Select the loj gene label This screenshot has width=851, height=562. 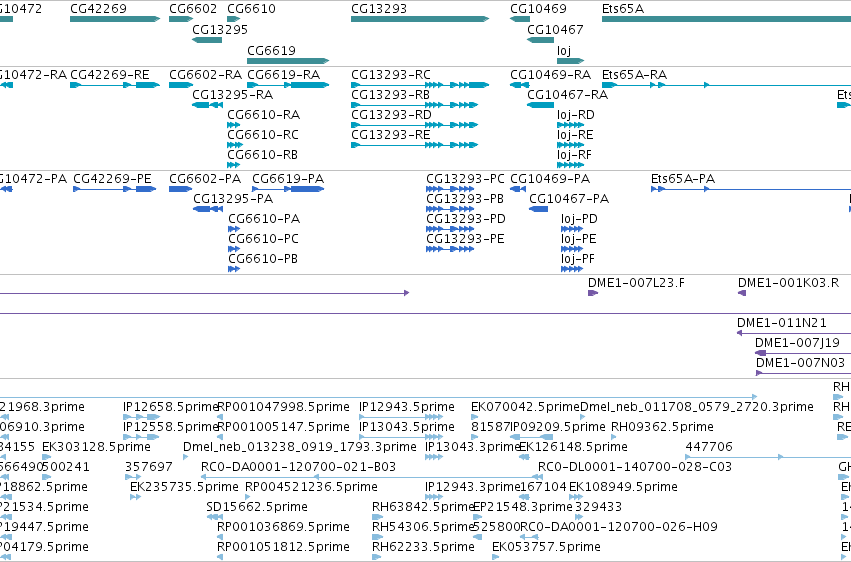pos(564,50)
